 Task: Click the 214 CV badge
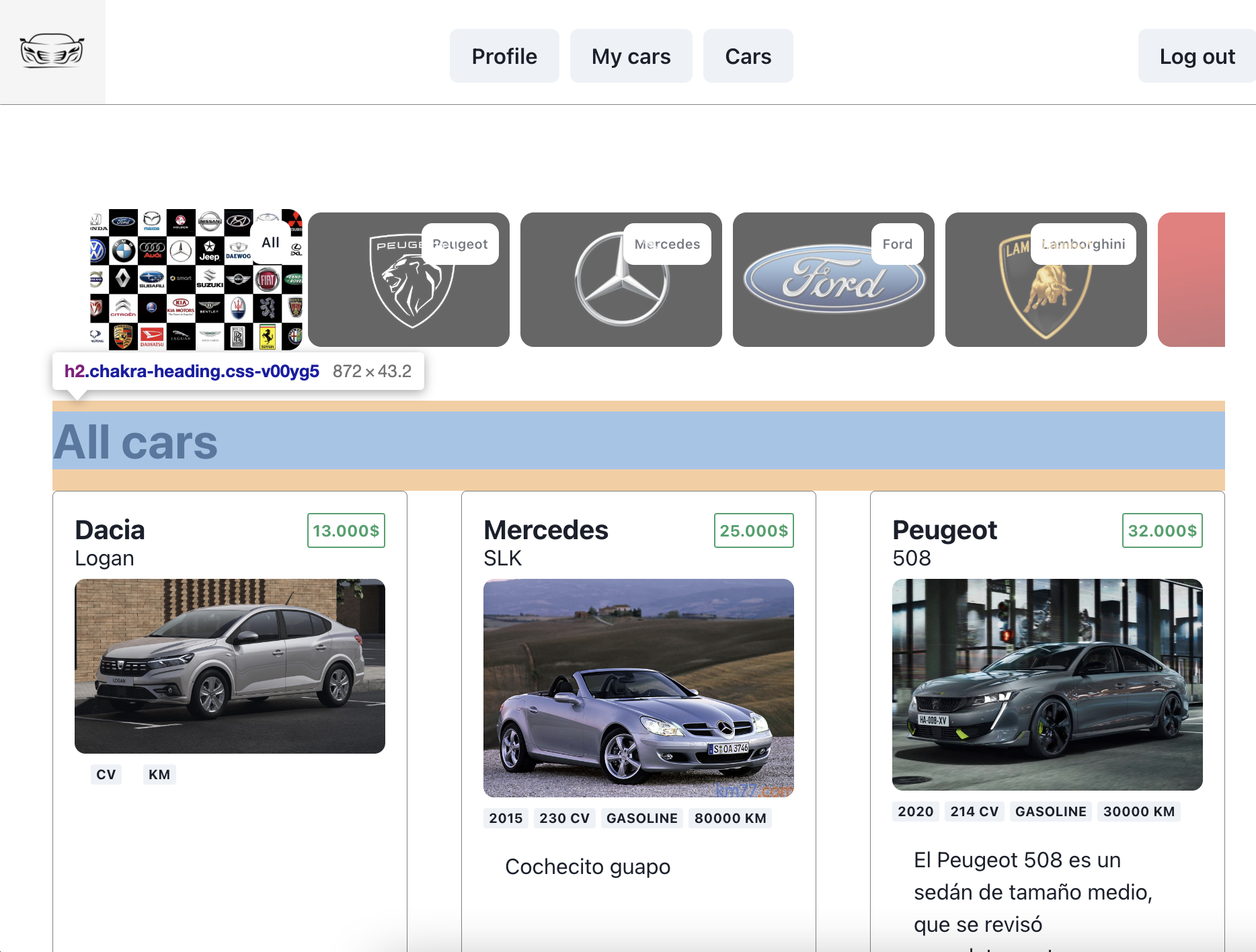974,811
